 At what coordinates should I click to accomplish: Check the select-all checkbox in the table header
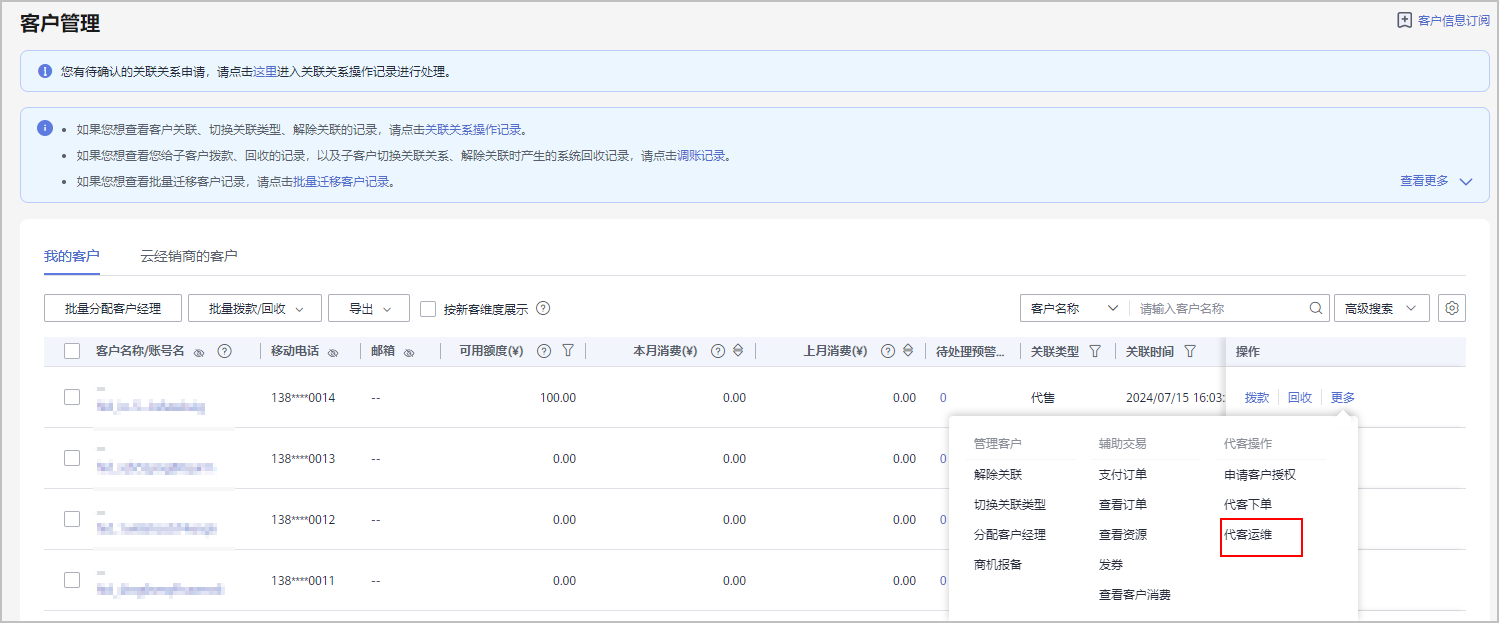point(72,351)
